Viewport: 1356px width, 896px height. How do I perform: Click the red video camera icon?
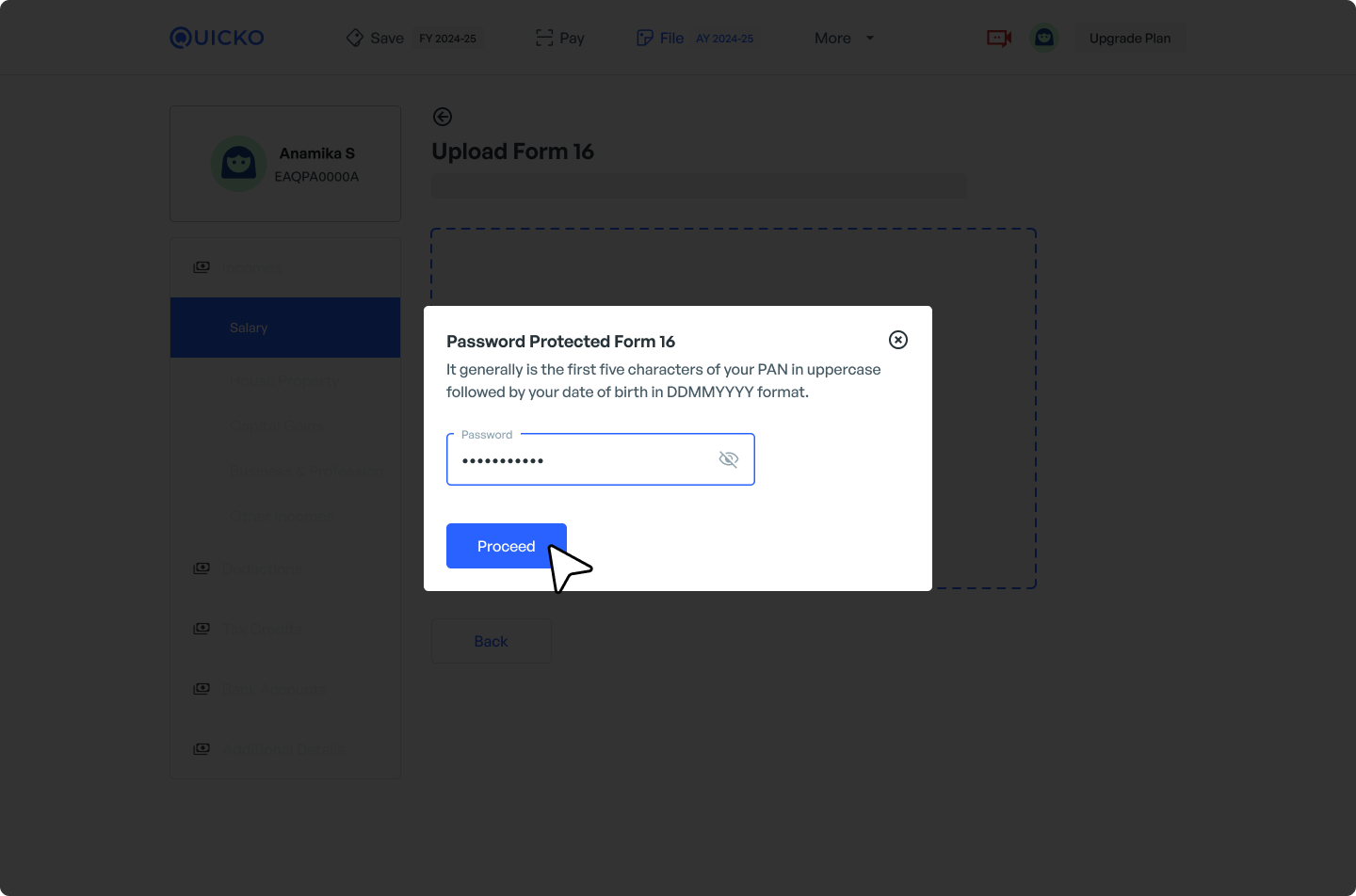(999, 38)
